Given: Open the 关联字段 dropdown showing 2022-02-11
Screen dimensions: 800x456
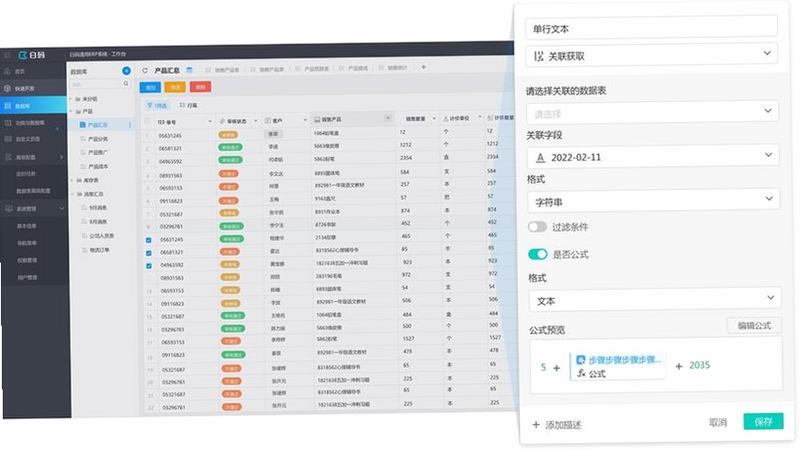Looking at the screenshot, I should (x=653, y=157).
